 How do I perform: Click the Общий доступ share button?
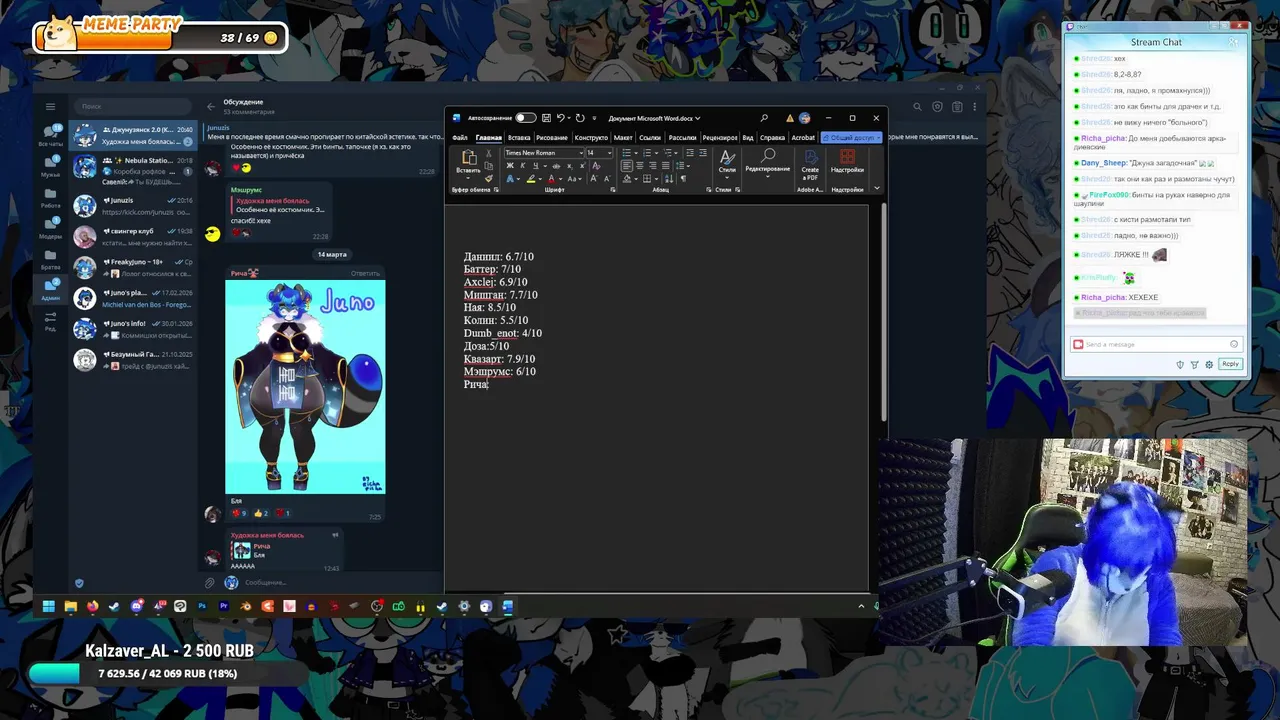pos(851,138)
